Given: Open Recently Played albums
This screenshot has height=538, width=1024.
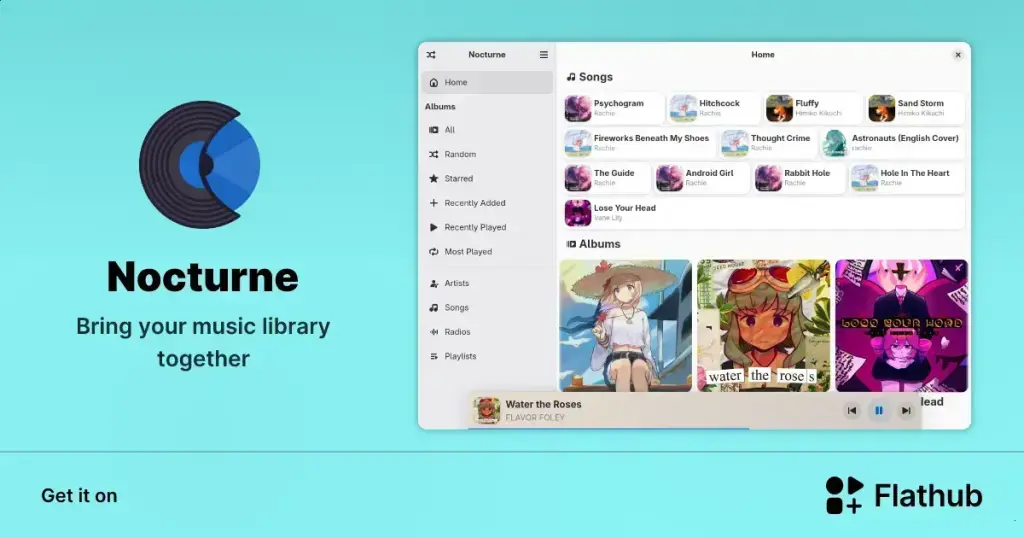Looking at the screenshot, I should click(487, 227).
